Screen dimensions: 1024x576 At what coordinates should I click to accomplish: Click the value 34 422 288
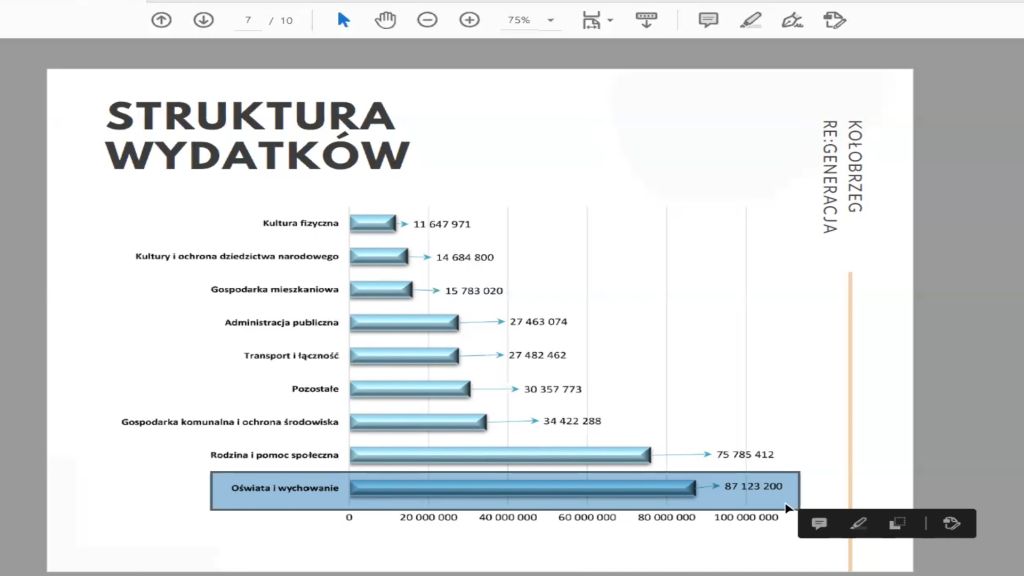click(x=572, y=421)
